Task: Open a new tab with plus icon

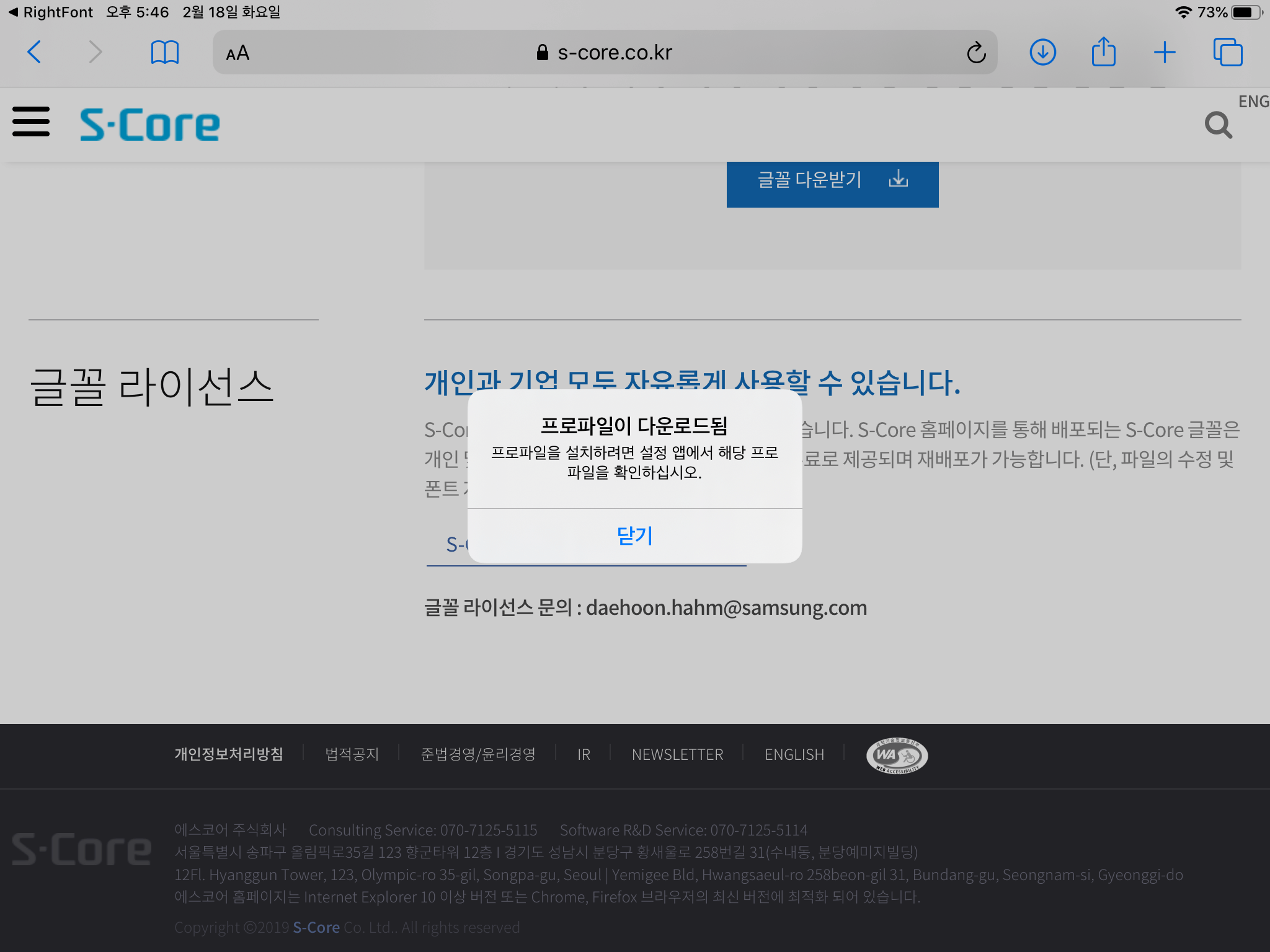Action: (1165, 52)
